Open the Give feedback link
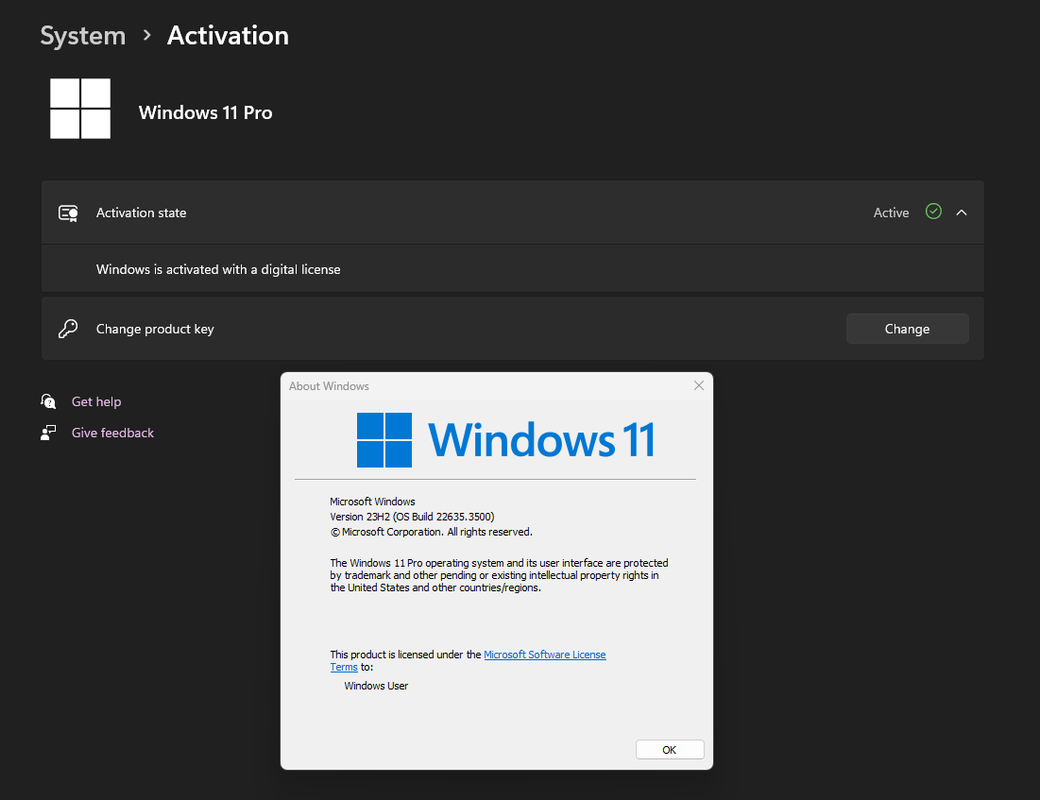 [113, 433]
